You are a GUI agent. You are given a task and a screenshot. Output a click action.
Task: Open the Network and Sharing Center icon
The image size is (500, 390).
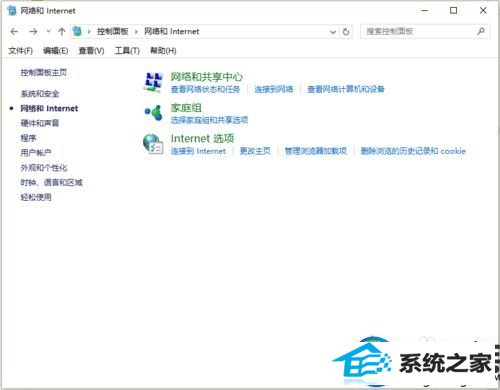pyautogui.click(x=153, y=82)
